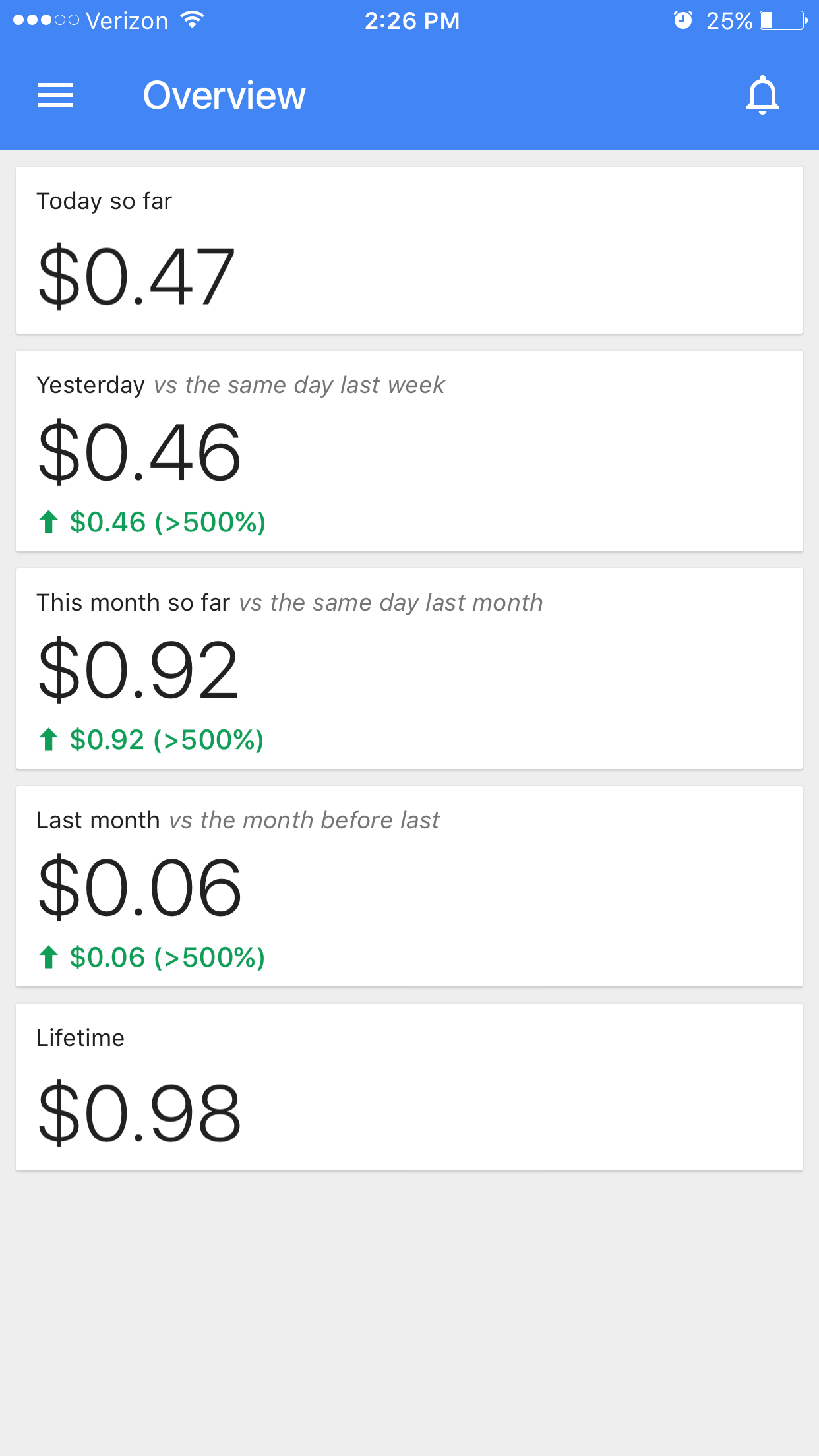This screenshot has height=1456, width=819.
Task: Open the Yesterday $0.46 earnings card
Action: (x=409, y=451)
